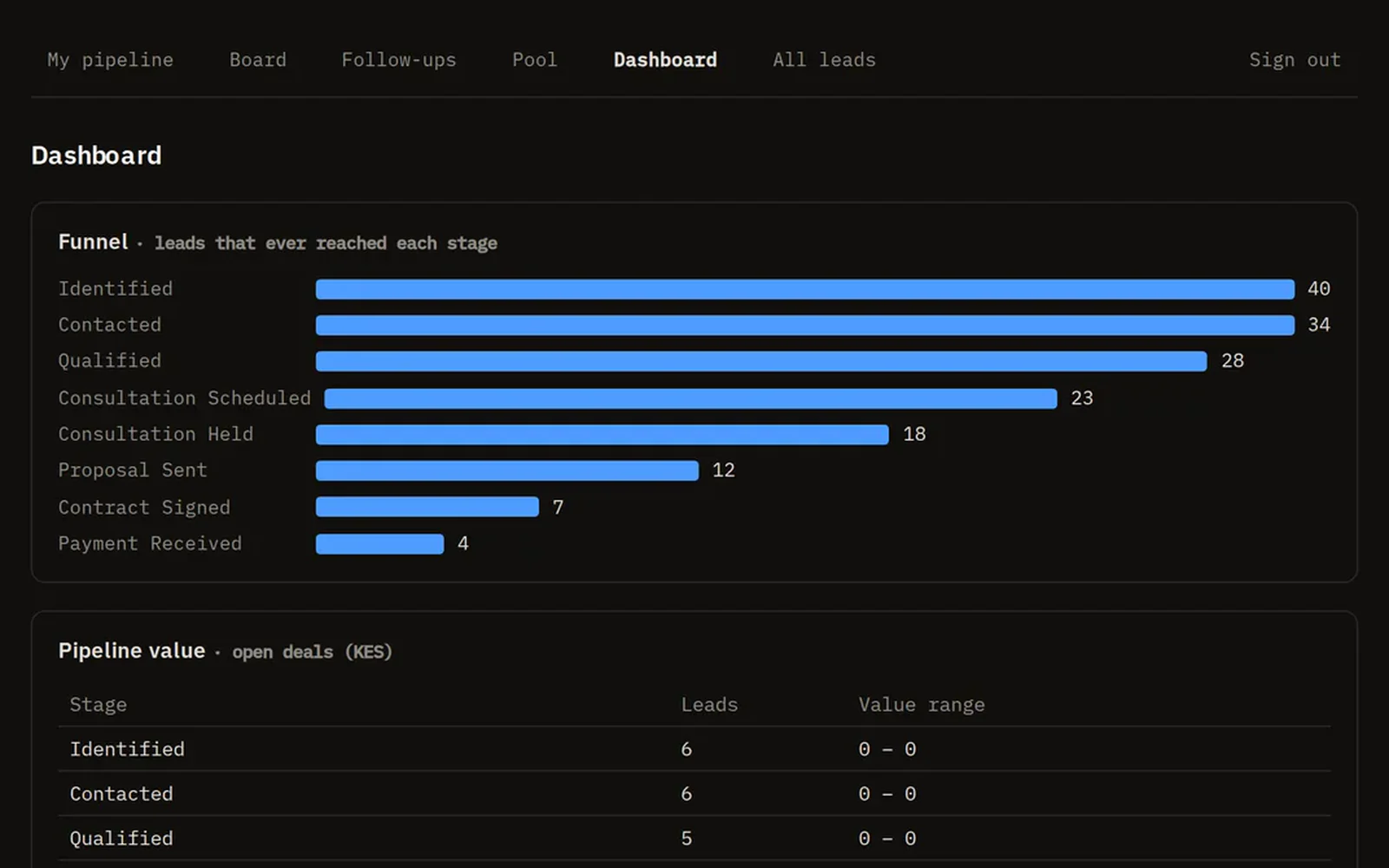The width and height of the screenshot is (1389, 868).
Task: Click the Identified label in the funnel
Action: coord(115,288)
